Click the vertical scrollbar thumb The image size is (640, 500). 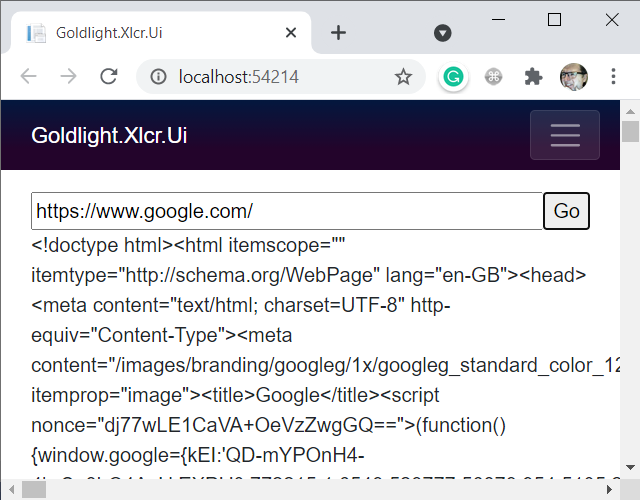[x=630, y=131]
